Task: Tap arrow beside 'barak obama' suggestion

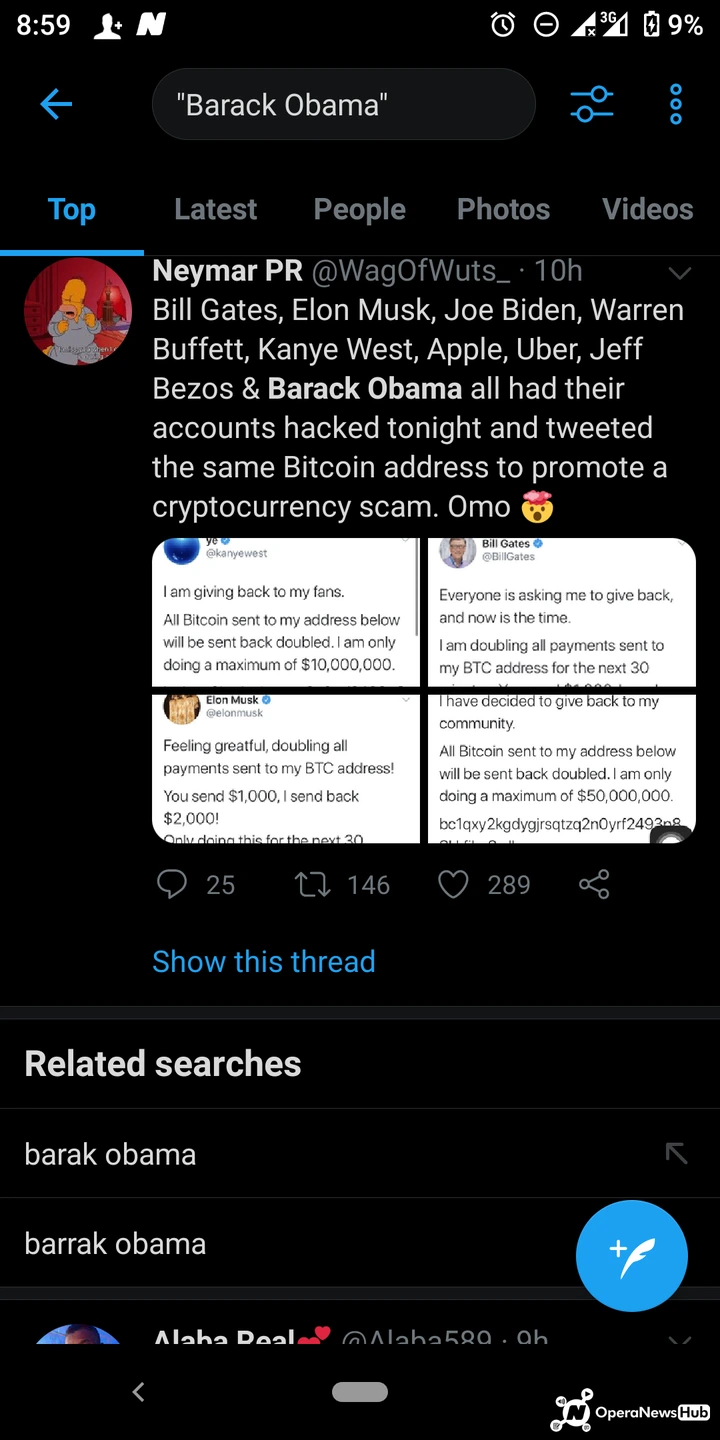Action: coord(676,1154)
